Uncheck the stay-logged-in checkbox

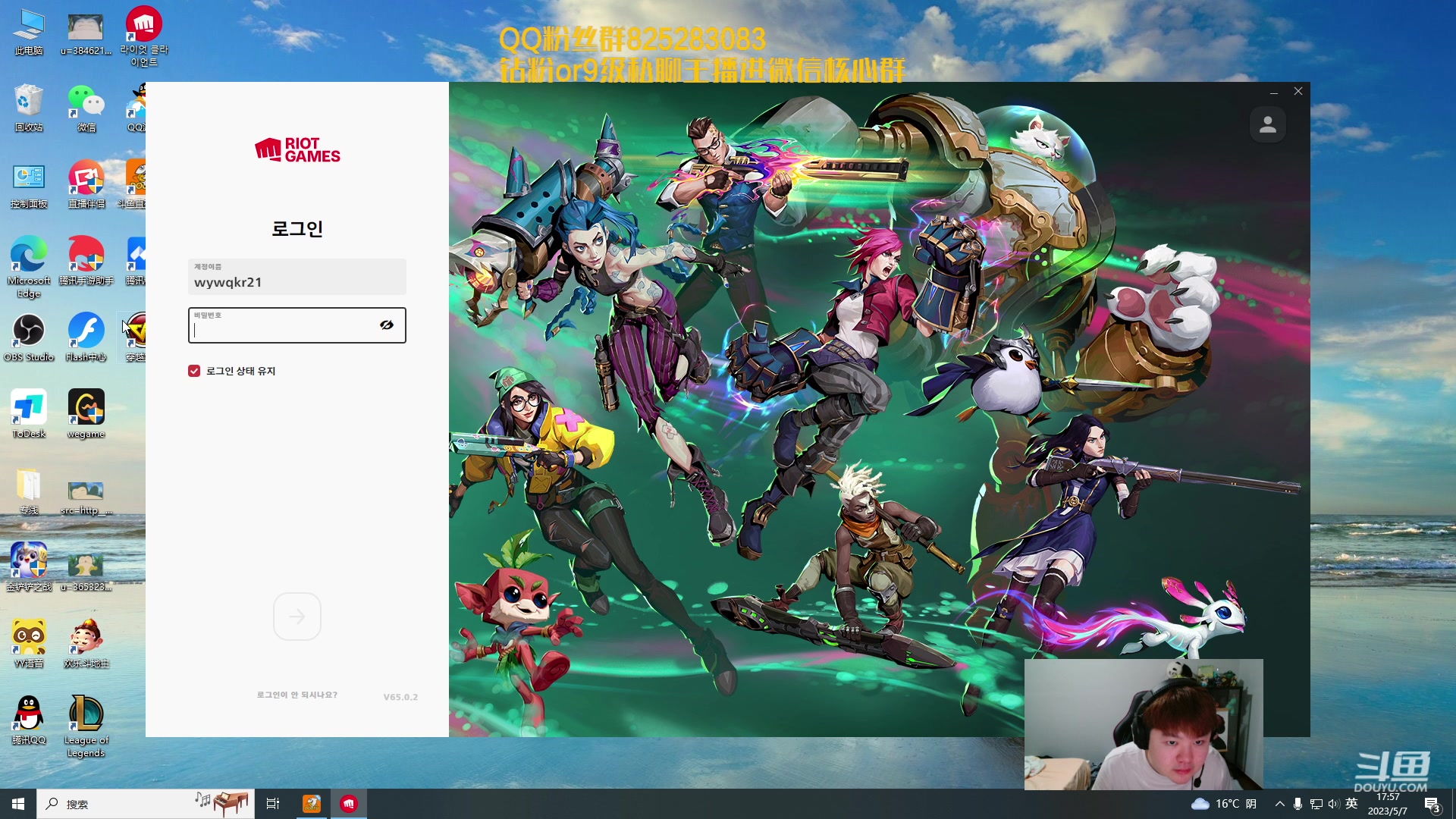pos(194,371)
